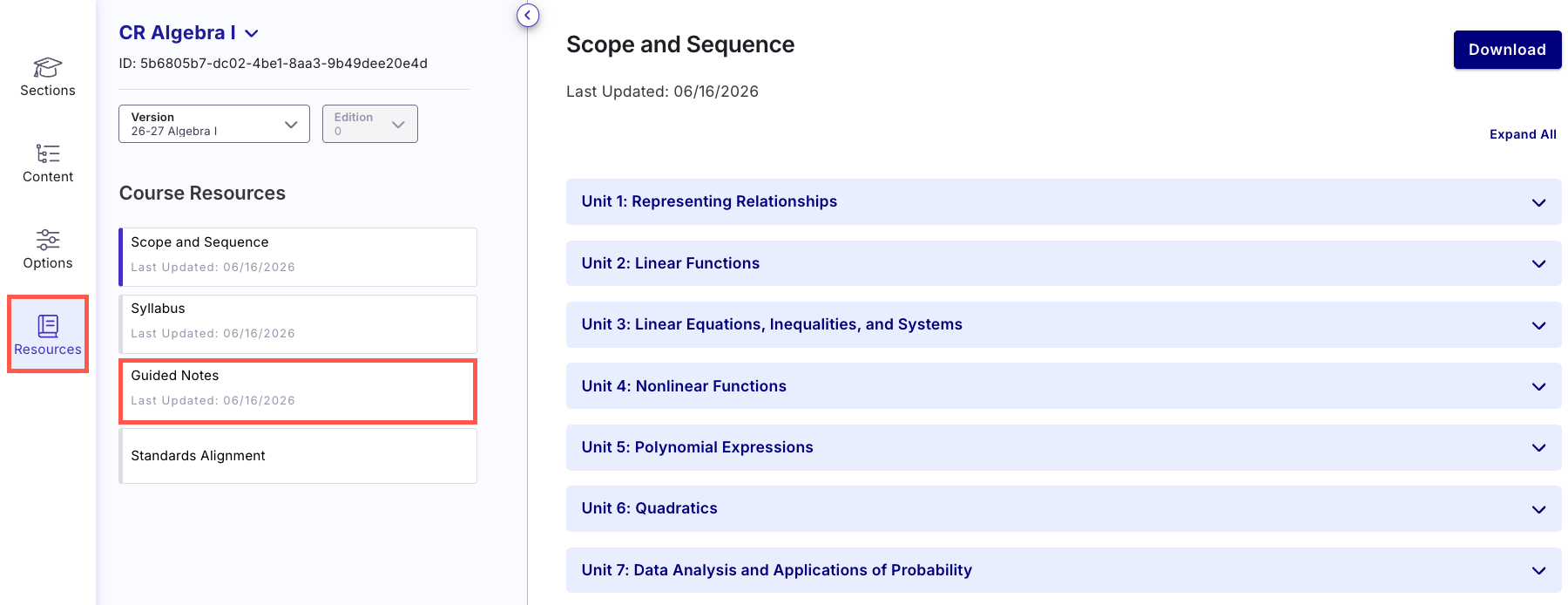Screen dimensions: 1568x605
Task: Collapse the side panel with circled arrow
Action: pos(528,16)
